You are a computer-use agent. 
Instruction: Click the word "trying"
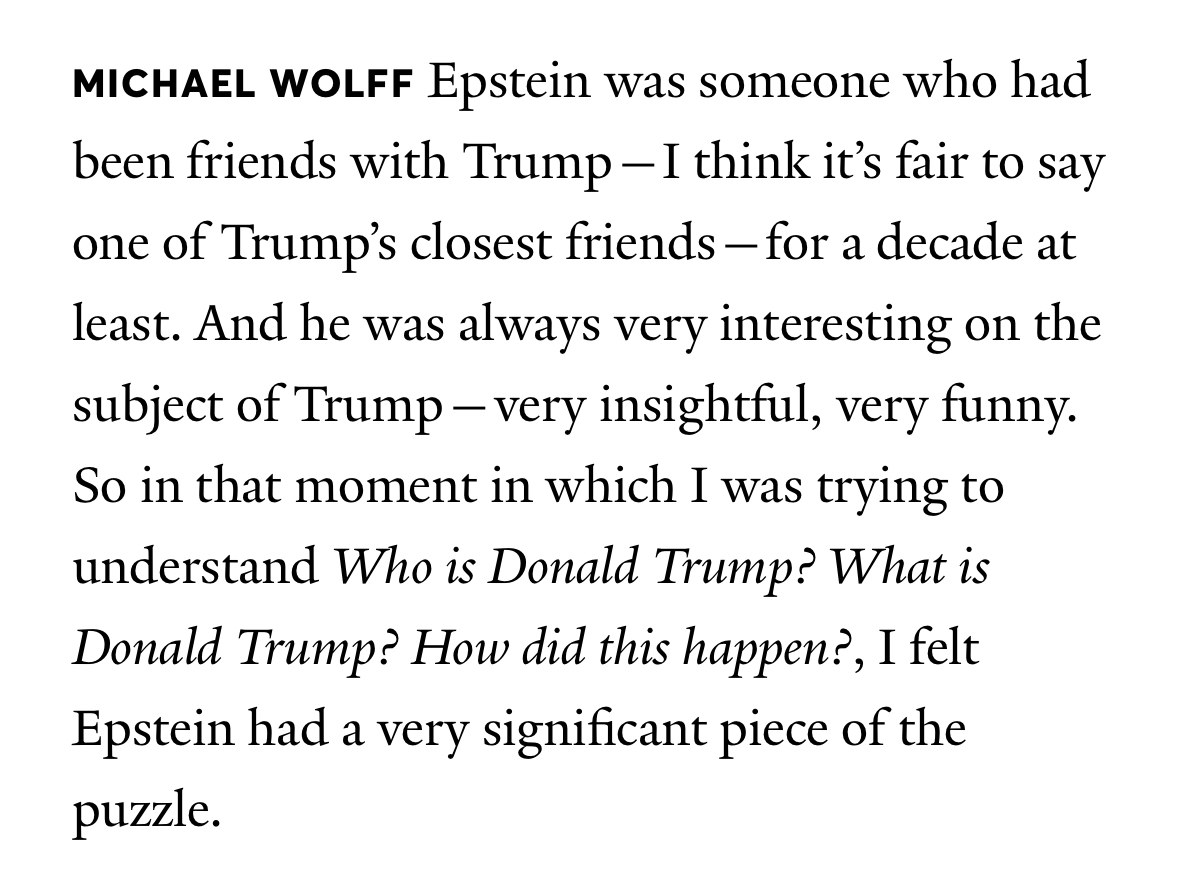(x=877, y=487)
